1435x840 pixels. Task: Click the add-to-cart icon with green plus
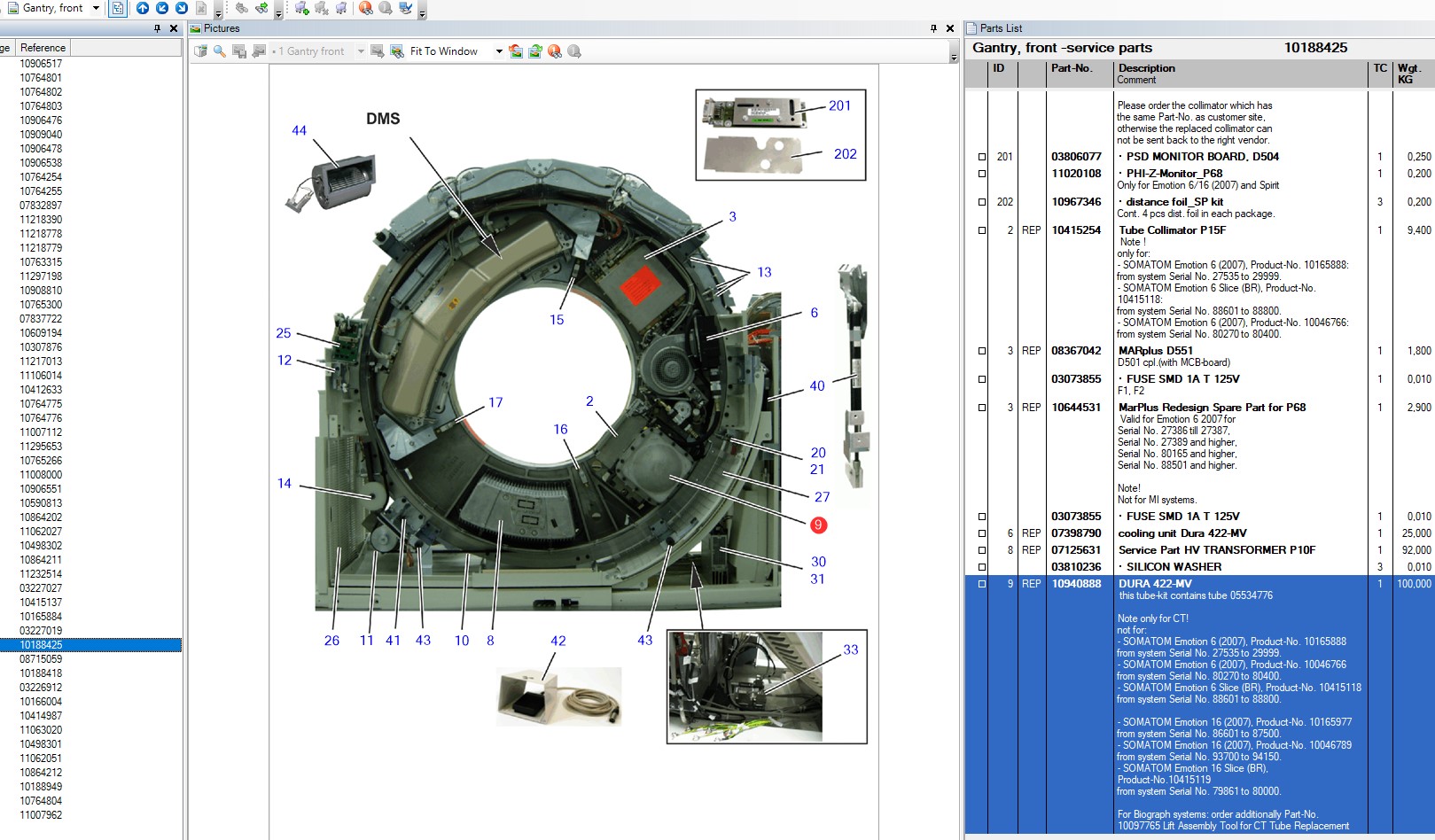(301, 8)
